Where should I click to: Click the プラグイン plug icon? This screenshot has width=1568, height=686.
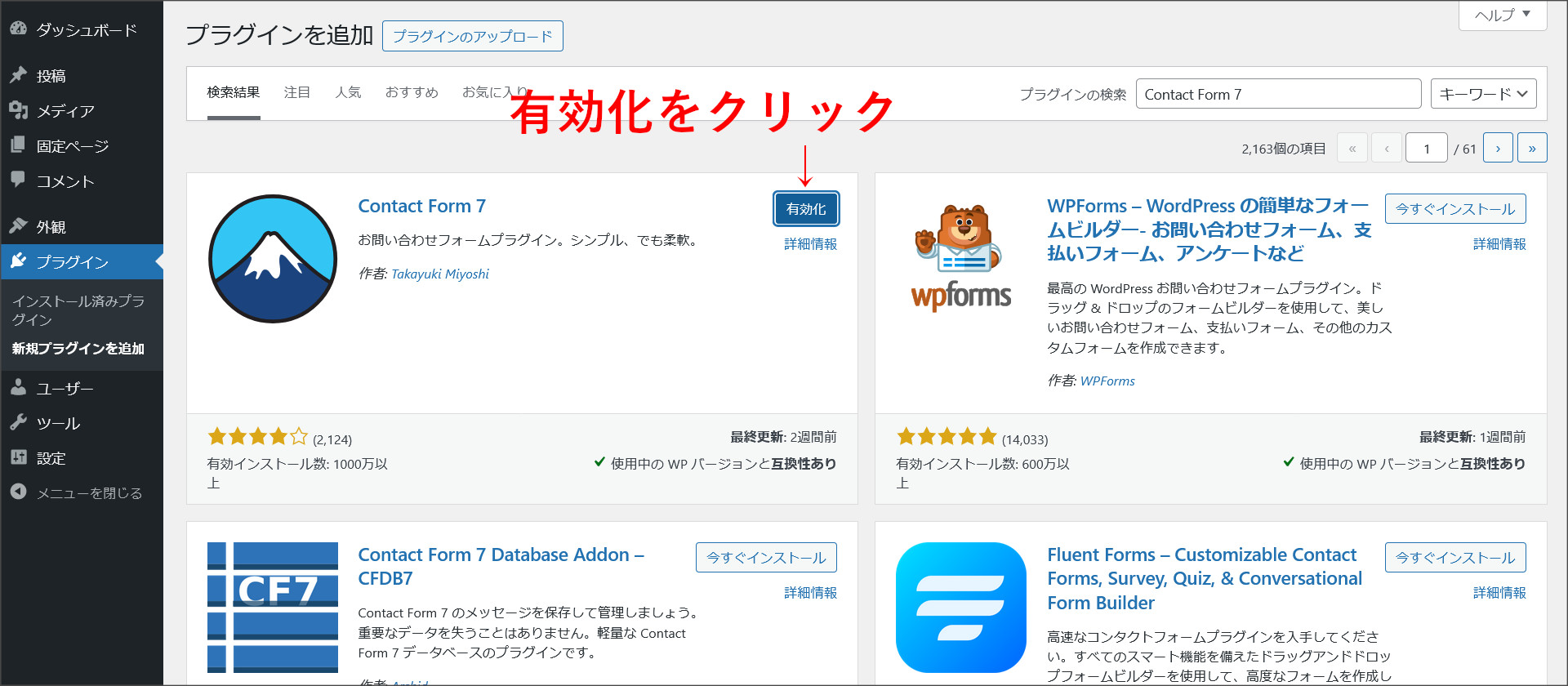coord(18,261)
